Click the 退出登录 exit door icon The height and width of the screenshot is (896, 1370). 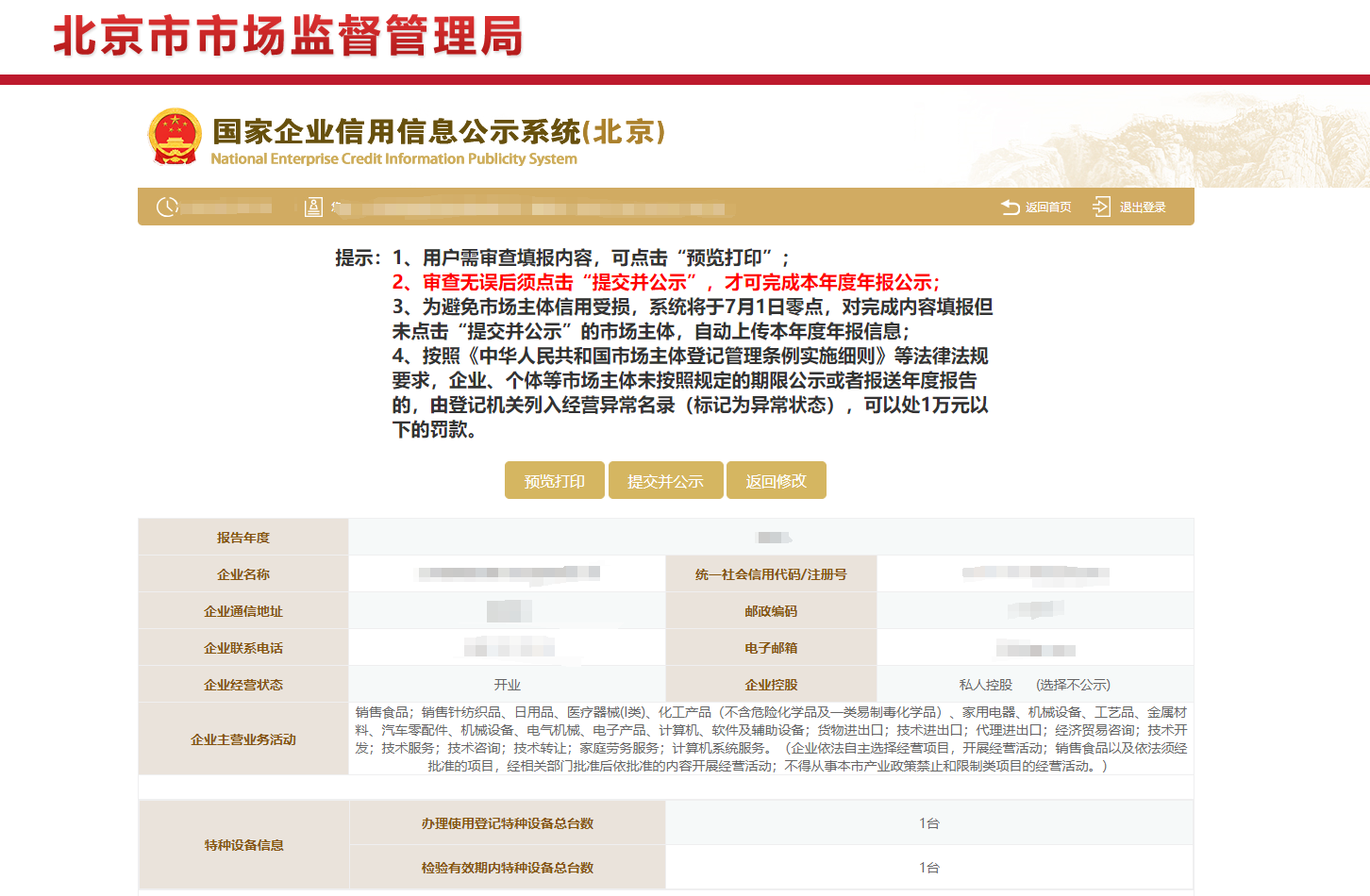(x=1102, y=207)
